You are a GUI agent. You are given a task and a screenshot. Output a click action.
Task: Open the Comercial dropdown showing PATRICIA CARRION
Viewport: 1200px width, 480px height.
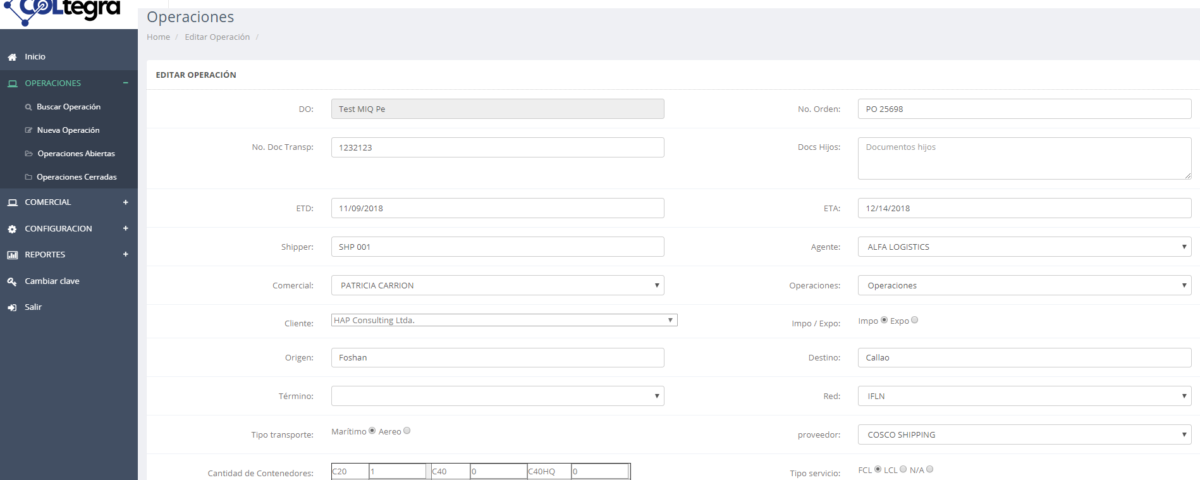pos(498,285)
